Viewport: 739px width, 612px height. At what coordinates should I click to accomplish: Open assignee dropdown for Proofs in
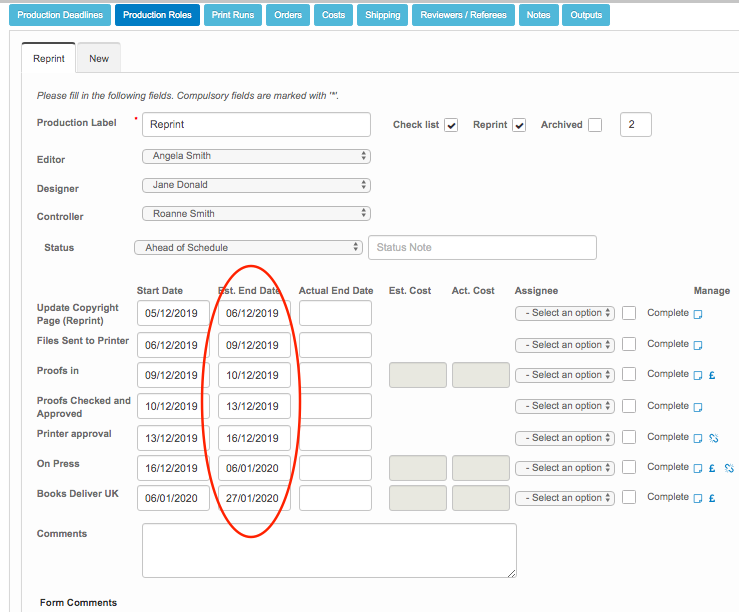coord(565,375)
